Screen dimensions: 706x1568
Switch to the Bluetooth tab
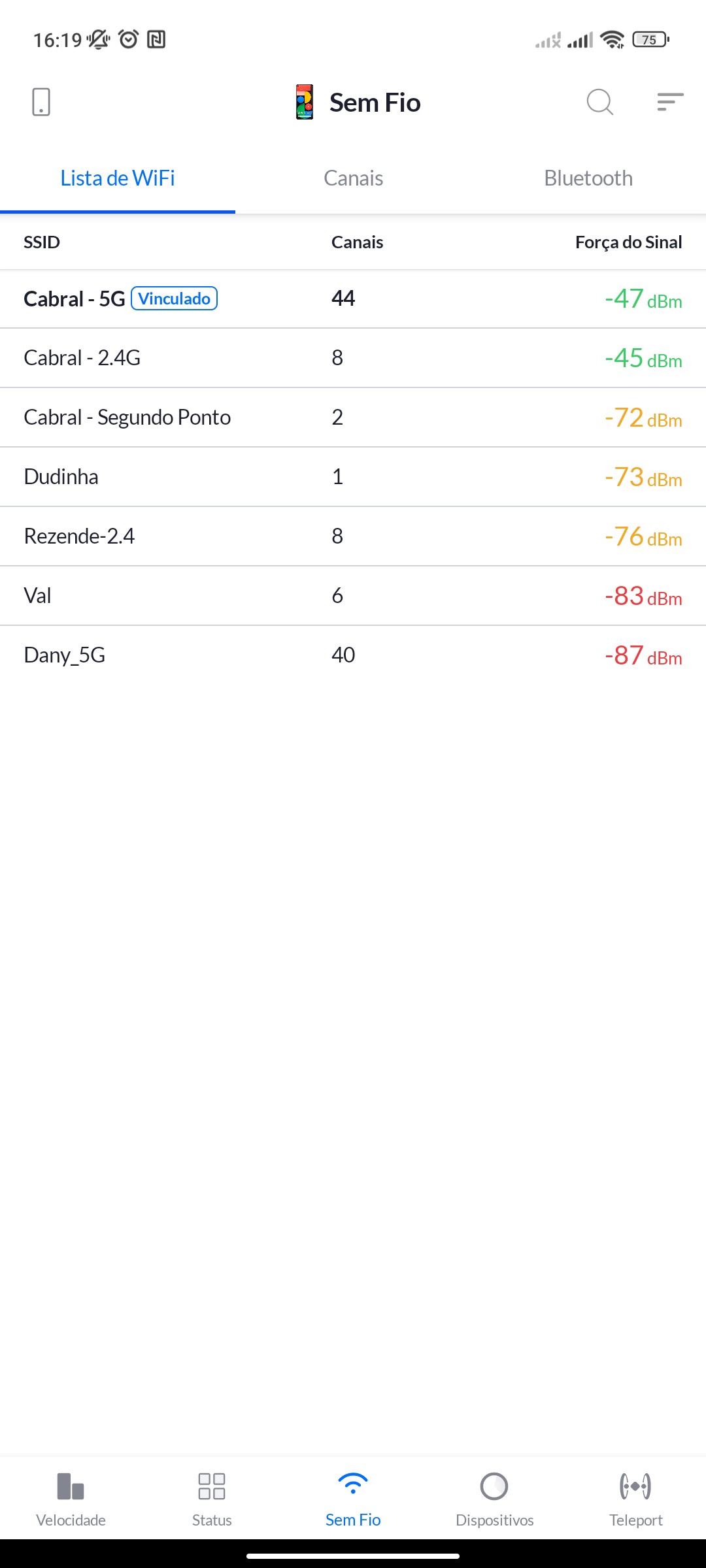pos(588,178)
